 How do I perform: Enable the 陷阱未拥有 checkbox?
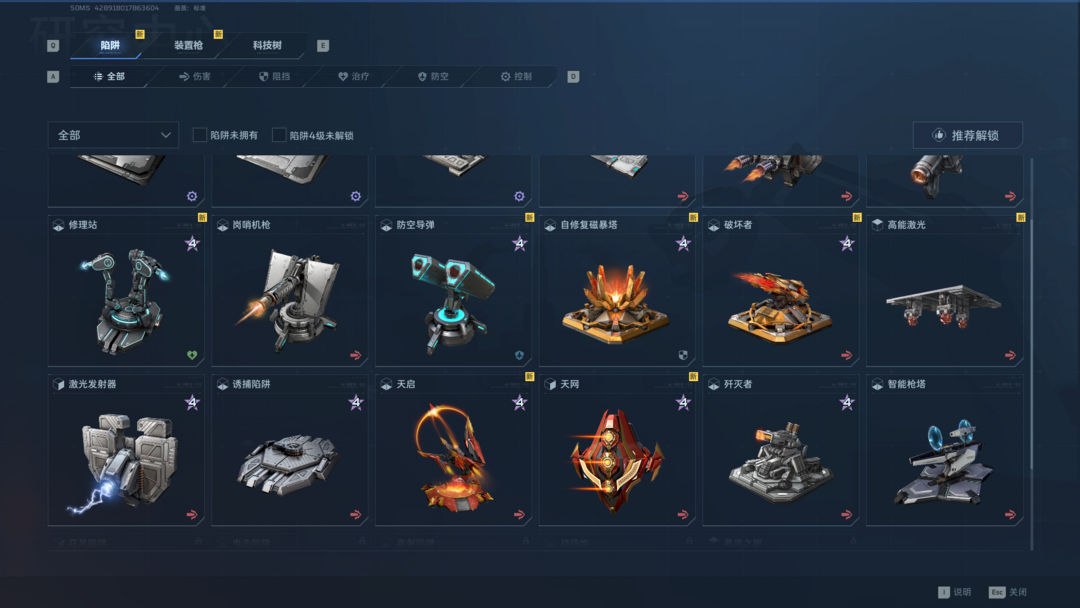tap(200, 135)
